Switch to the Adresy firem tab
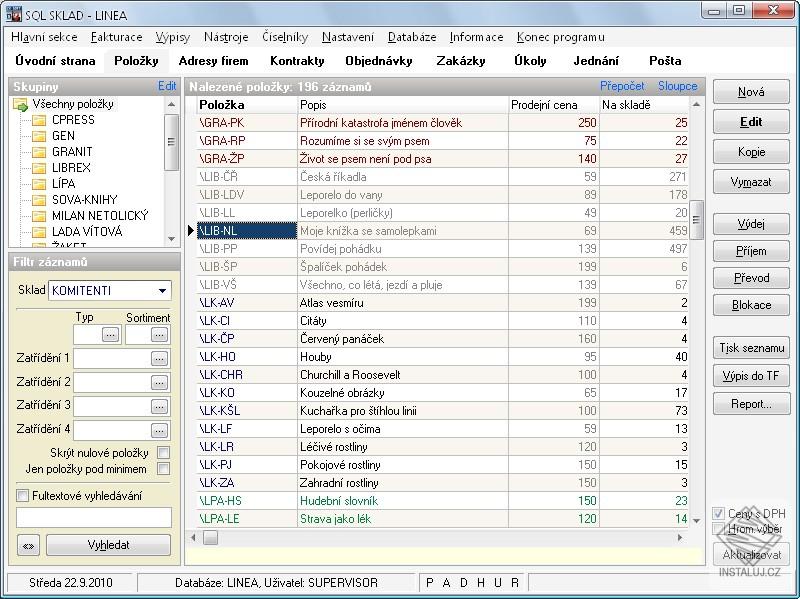 213,61
